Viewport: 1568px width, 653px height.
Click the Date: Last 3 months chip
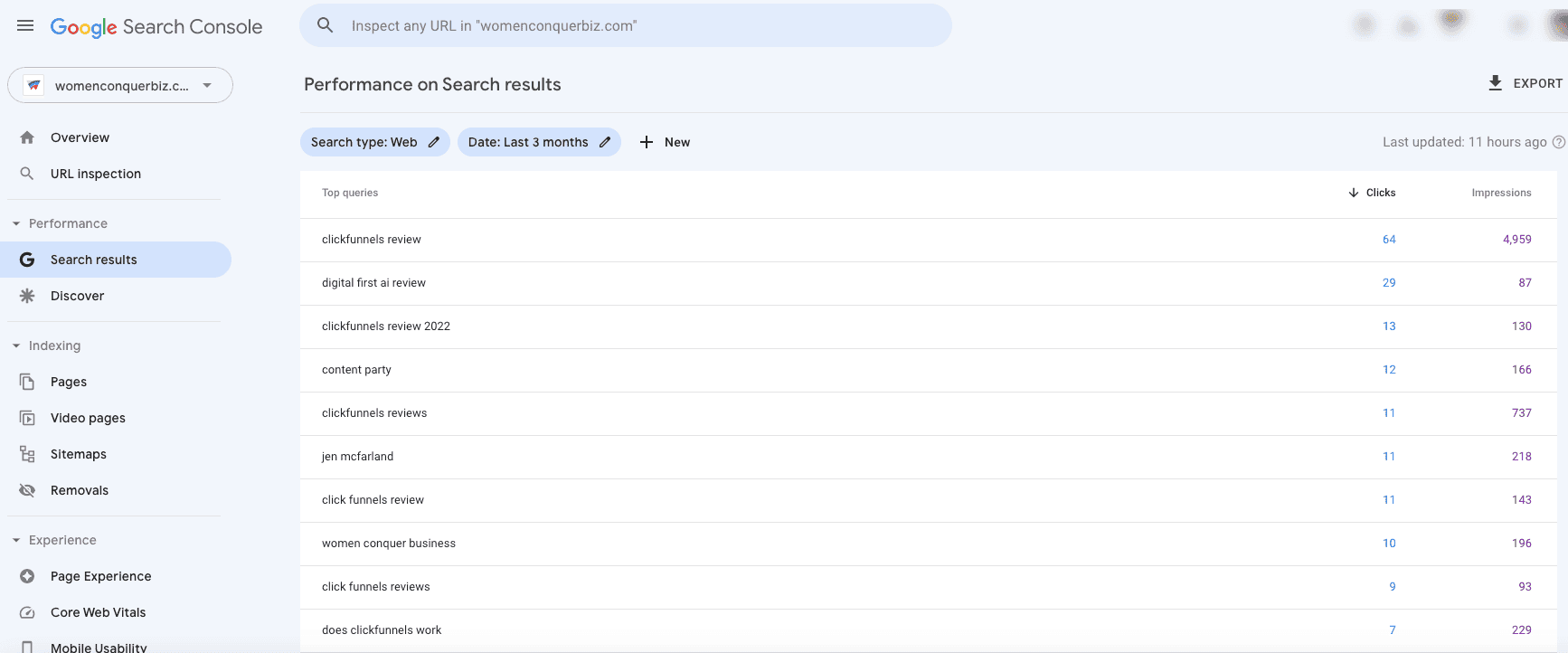coord(539,142)
